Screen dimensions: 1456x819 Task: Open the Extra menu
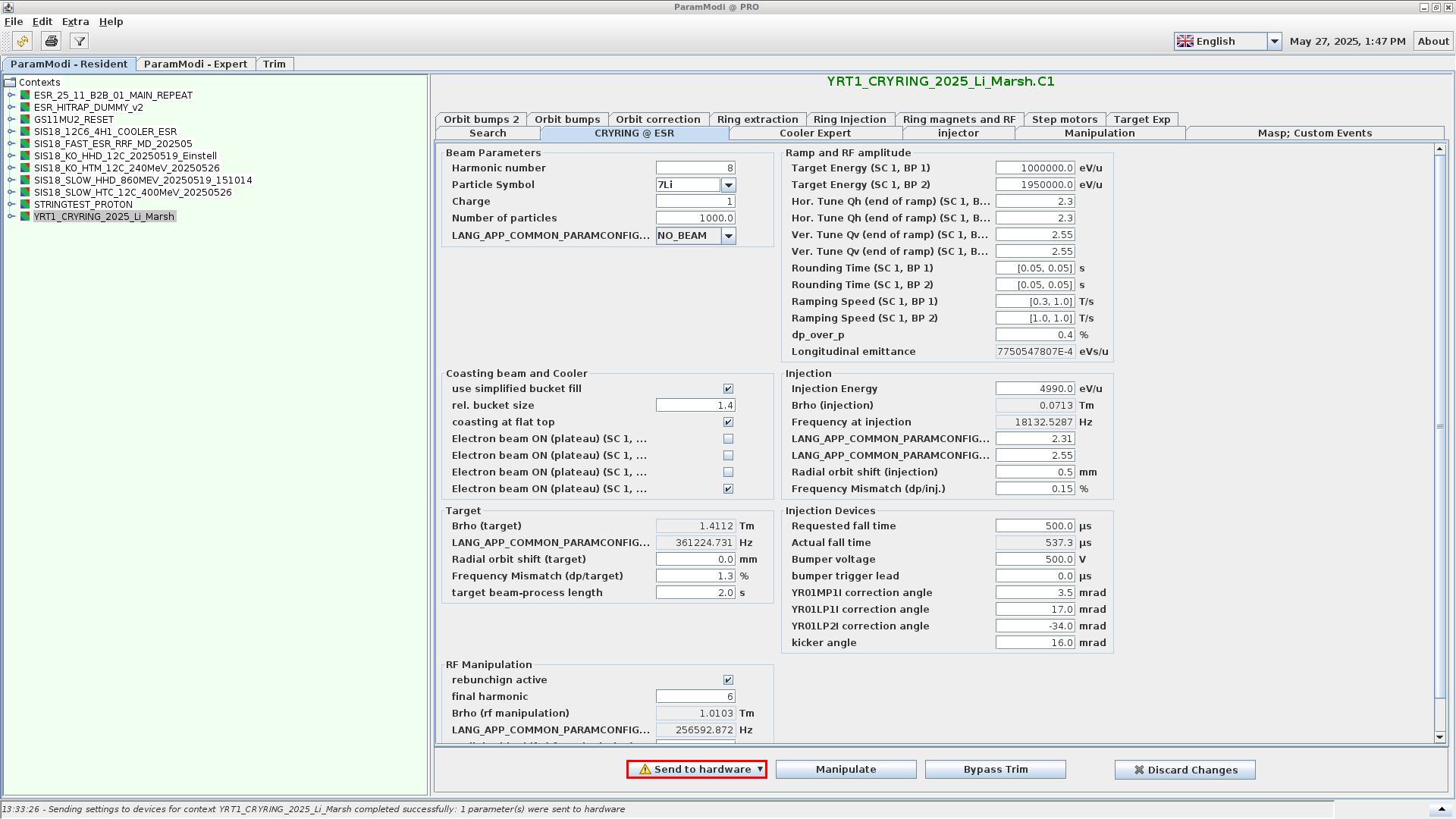pyautogui.click(x=75, y=22)
